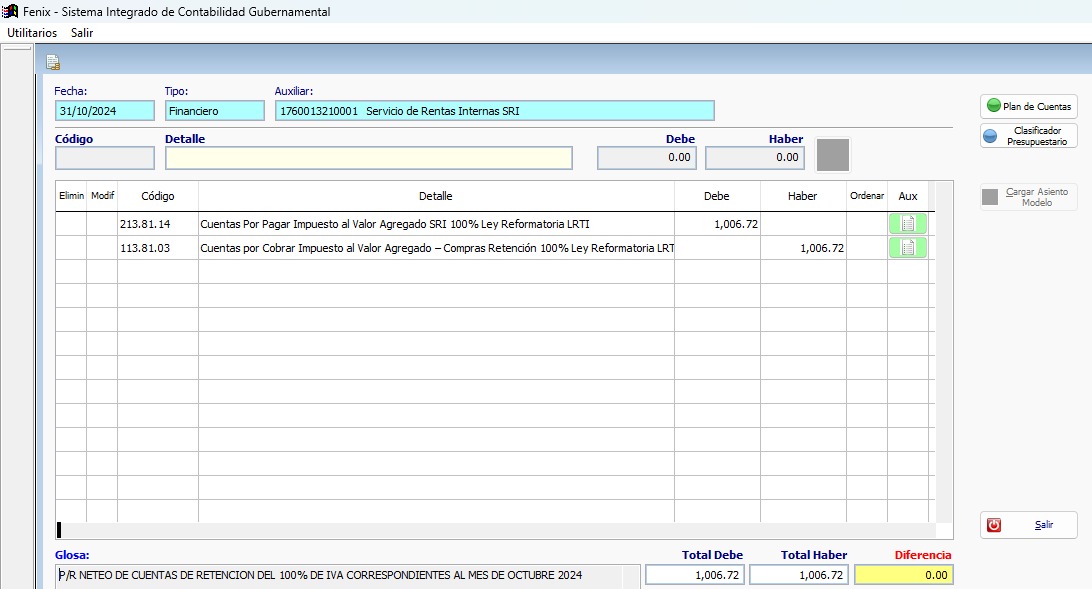Viewport: 1092px width, 589px height.
Task: Open the Salir menu in menu bar
Action: (82, 33)
